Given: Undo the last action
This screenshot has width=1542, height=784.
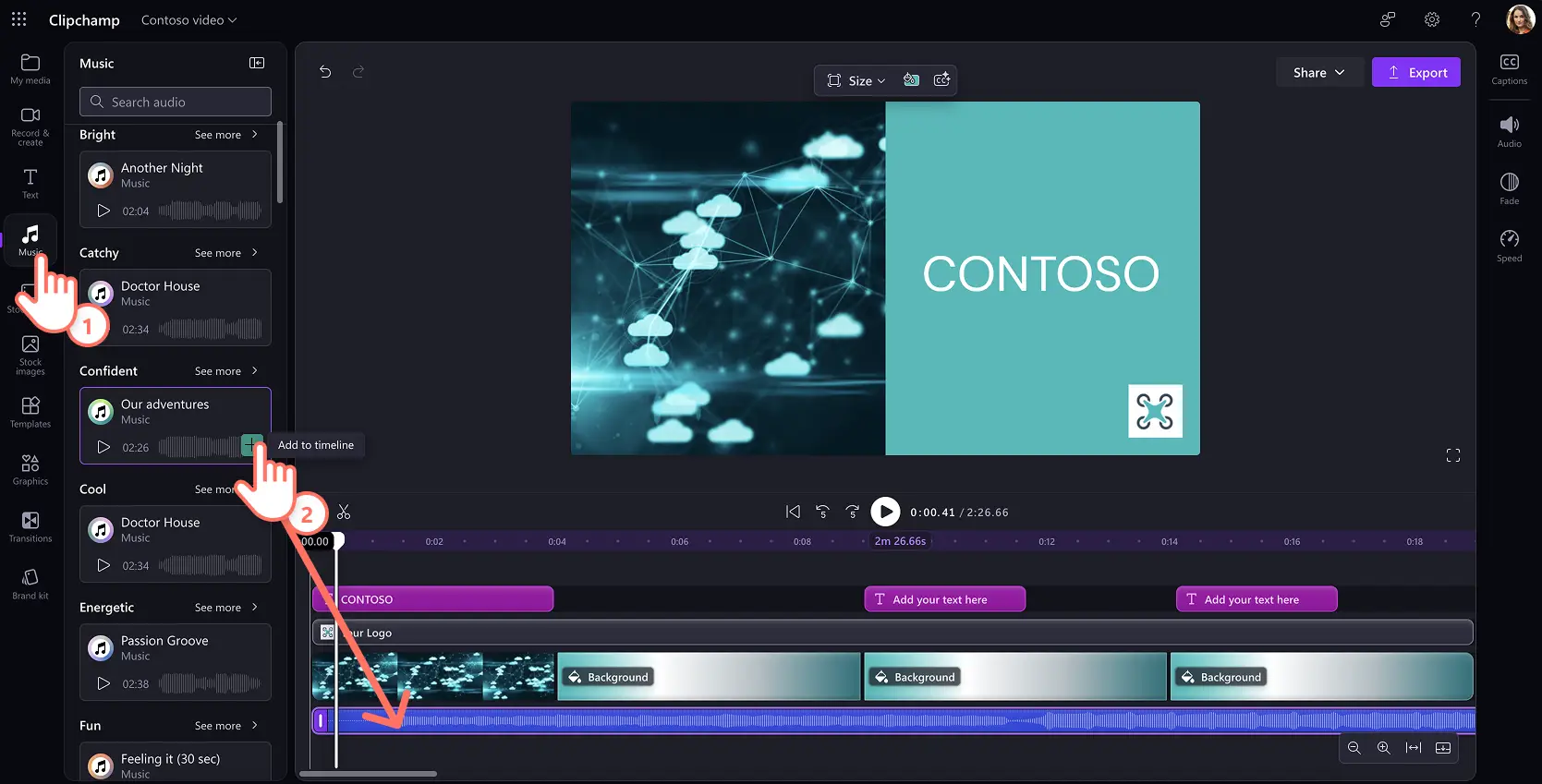Looking at the screenshot, I should coord(325,72).
